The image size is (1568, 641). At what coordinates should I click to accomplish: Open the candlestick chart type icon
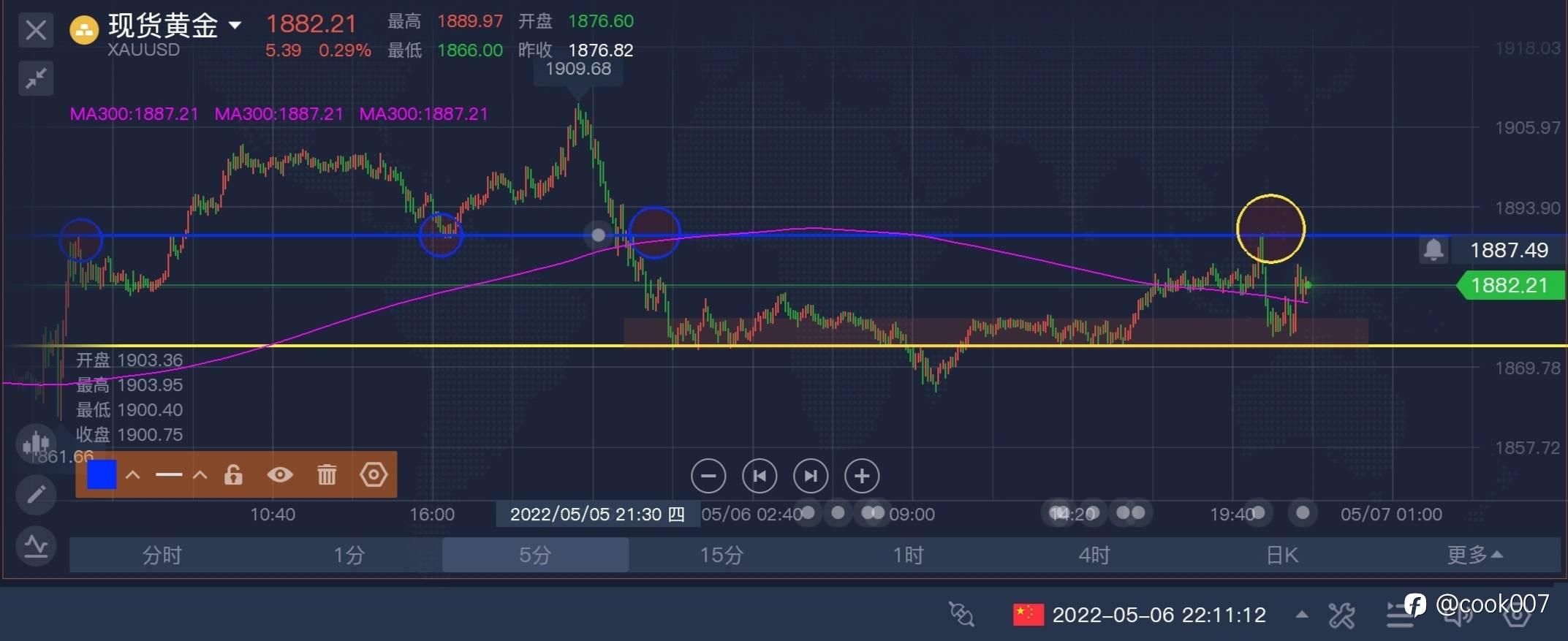coord(36,444)
